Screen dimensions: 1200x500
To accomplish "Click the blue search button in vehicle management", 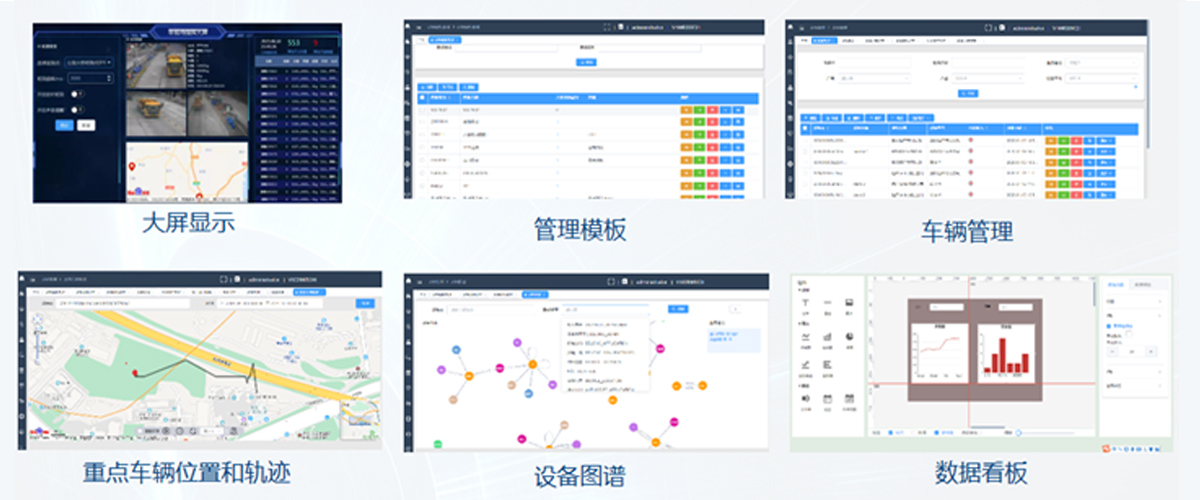I will coord(967,93).
